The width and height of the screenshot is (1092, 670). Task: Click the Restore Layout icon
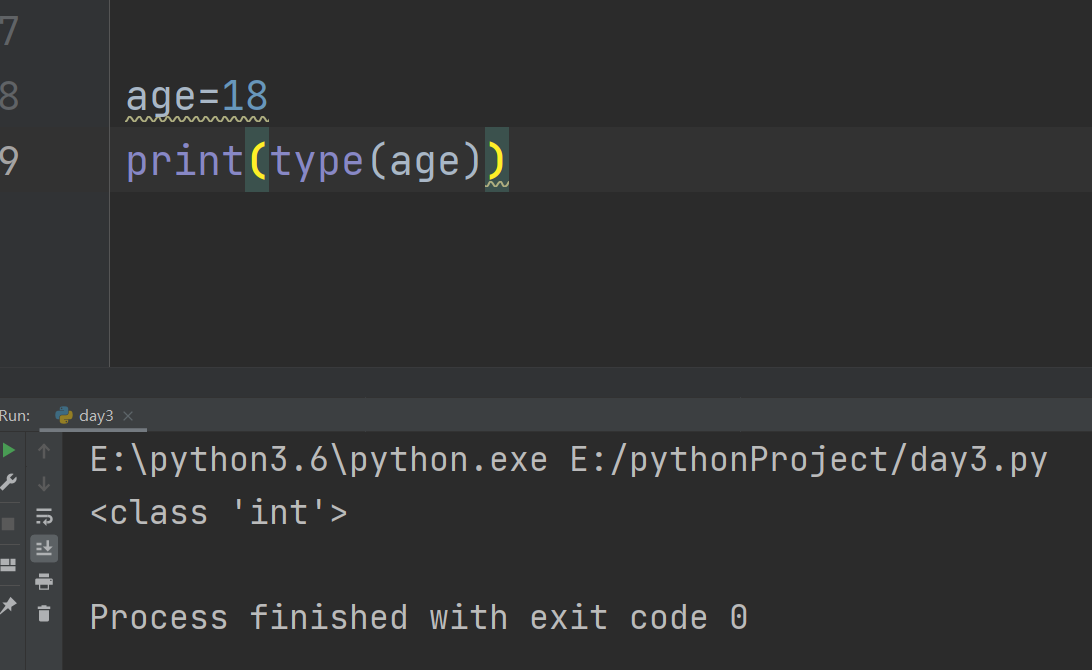[x=8, y=565]
